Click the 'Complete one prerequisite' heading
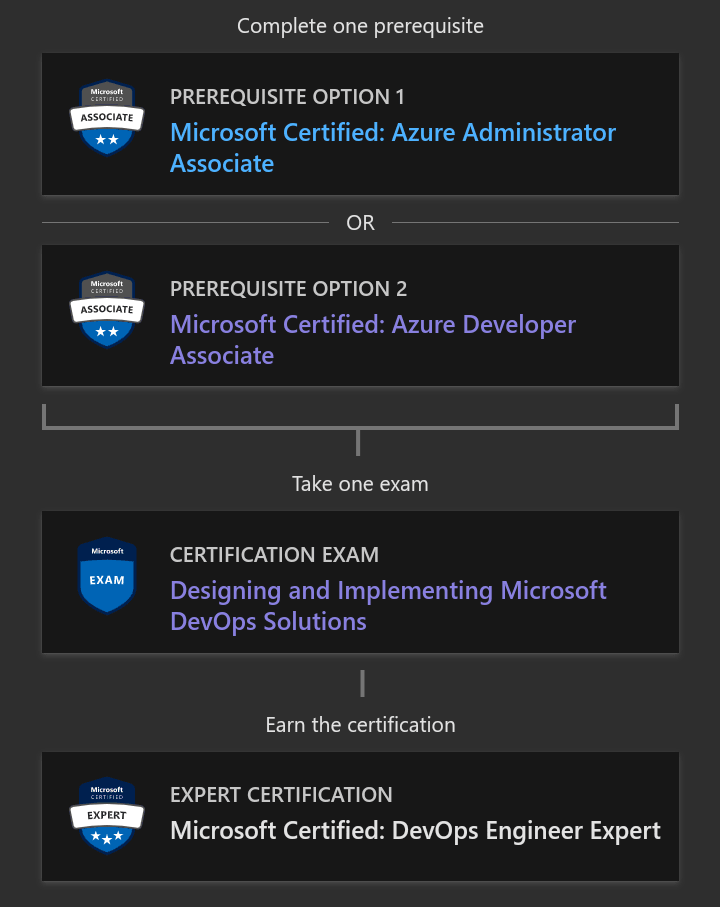 [360, 26]
